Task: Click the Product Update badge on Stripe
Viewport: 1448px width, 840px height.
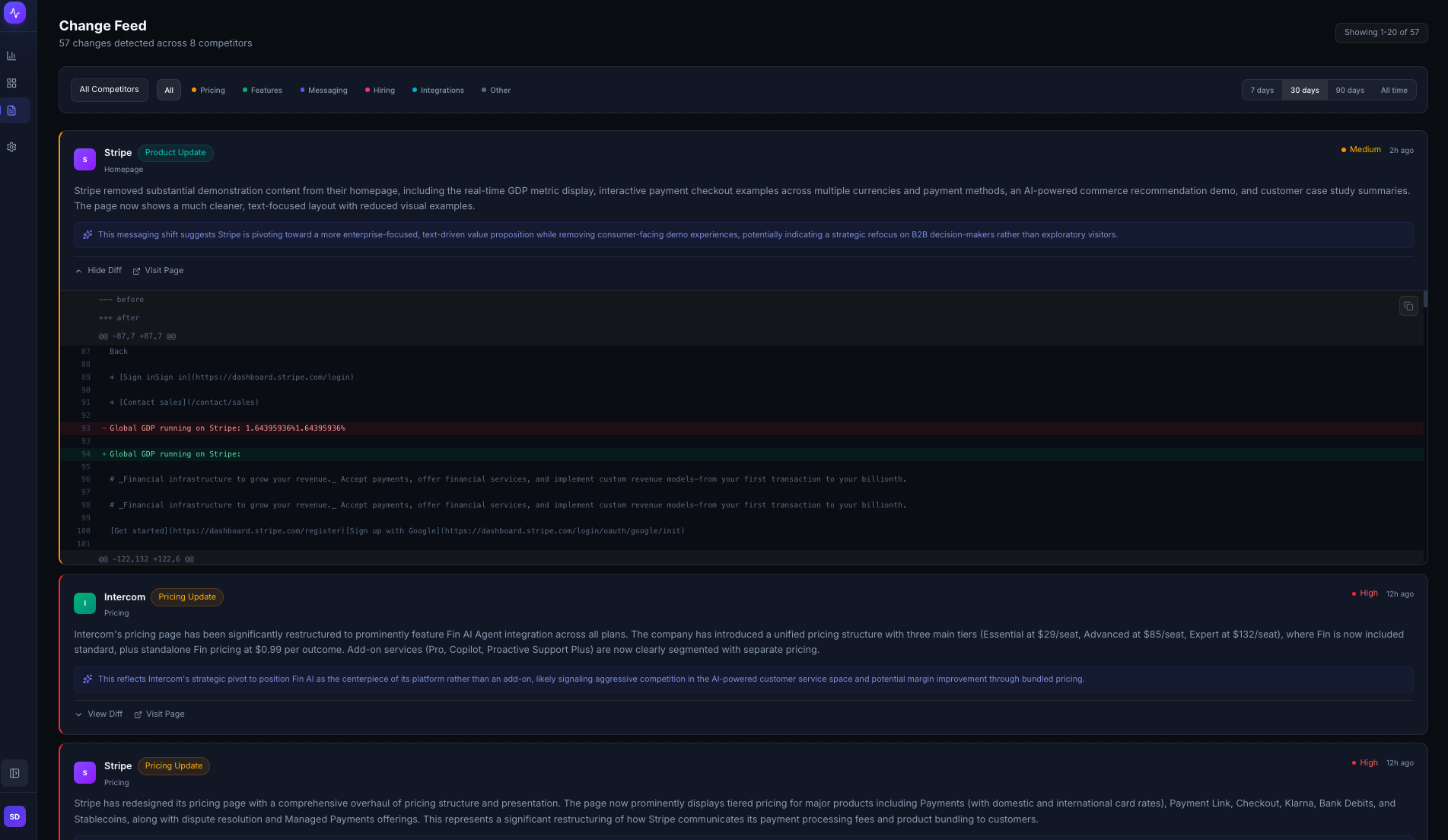Action: point(176,152)
